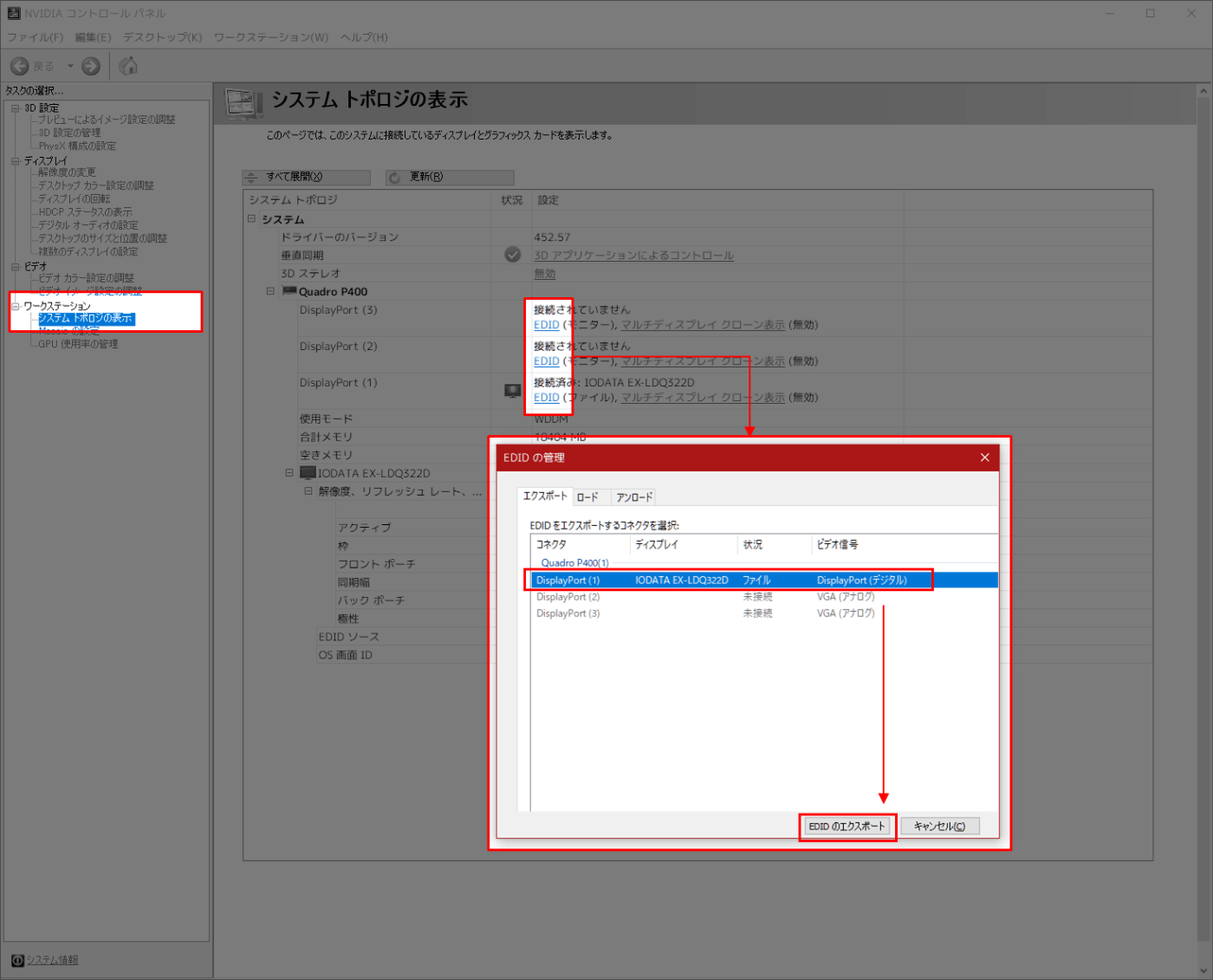
Task: Select プレビューによるイメージ設定の調整 in the task tree
Action: coord(107,120)
